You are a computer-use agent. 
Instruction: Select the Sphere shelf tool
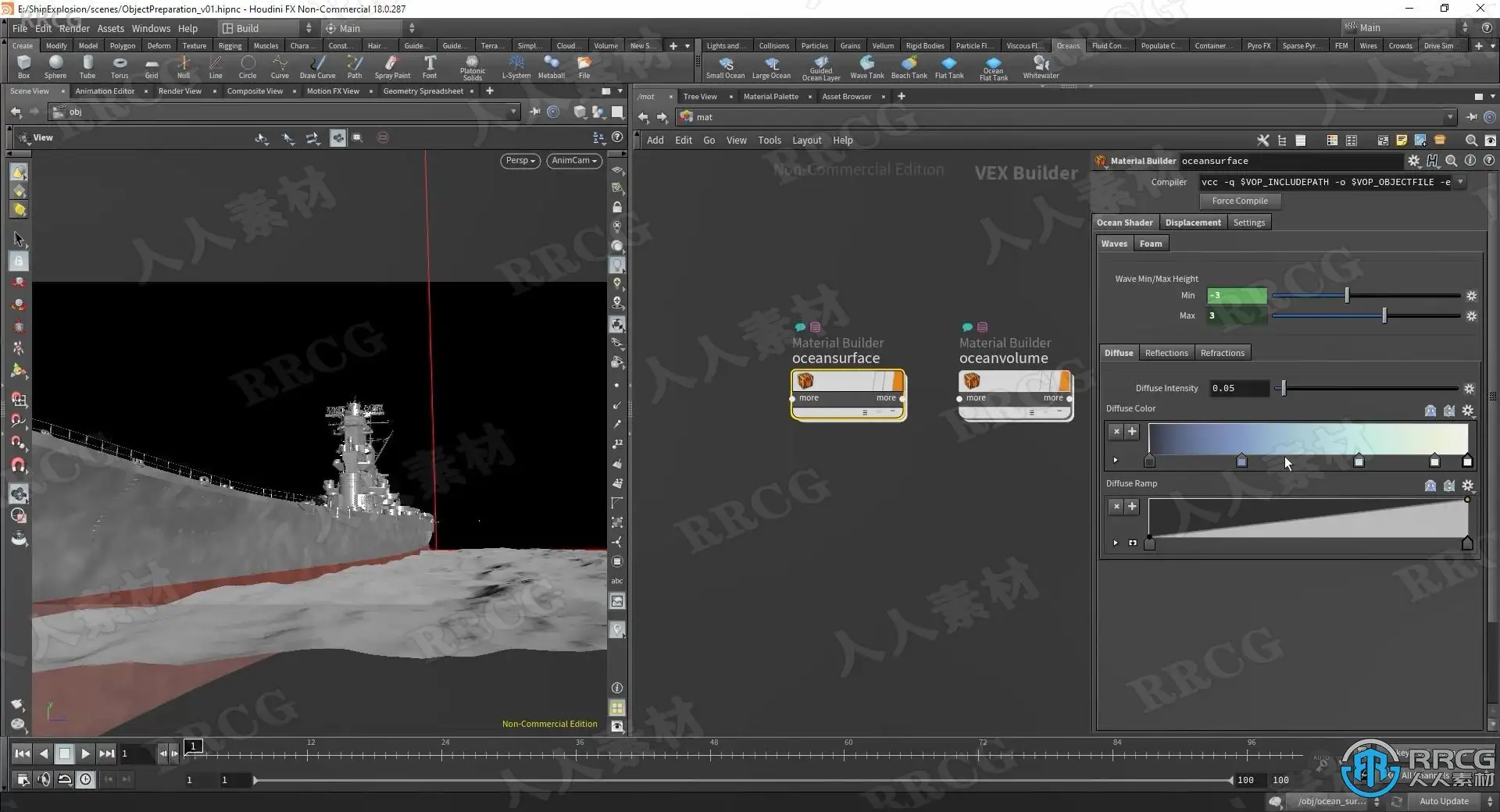tap(55, 66)
